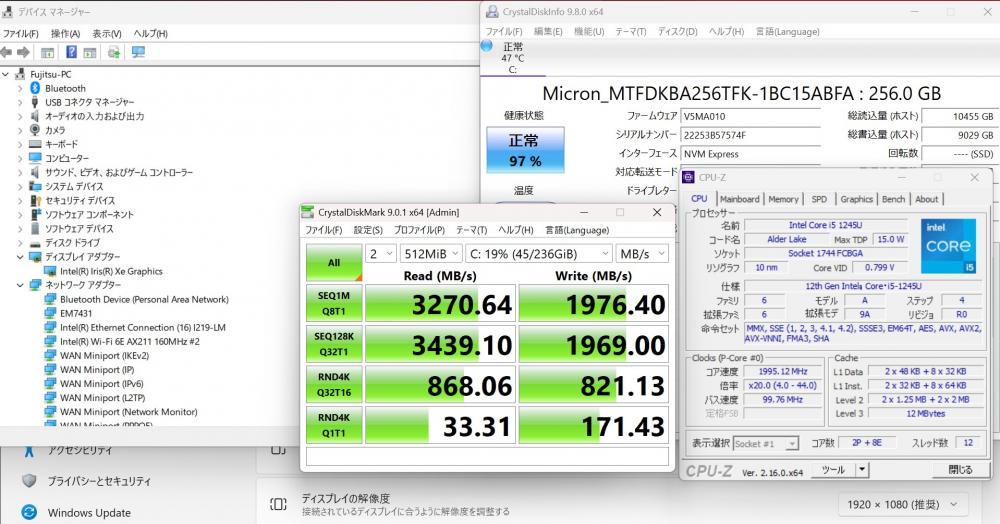Switch to the Mainboard tab in CPU-Z
The height and width of the screenshot is (524, 1000).
(x=740, y=199)
